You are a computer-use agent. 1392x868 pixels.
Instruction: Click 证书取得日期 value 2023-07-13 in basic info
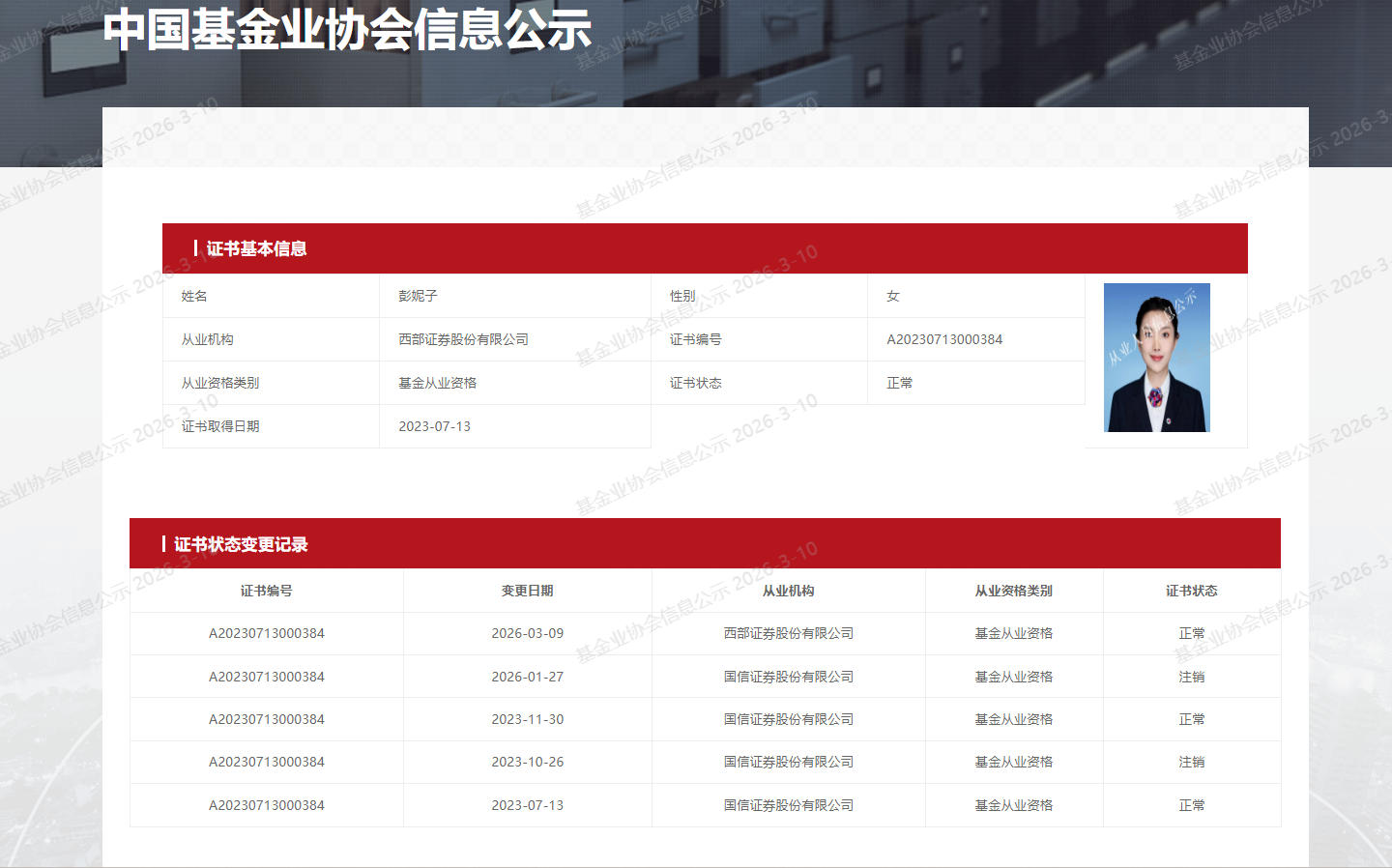pyautogui.click(x=434, y=426)
